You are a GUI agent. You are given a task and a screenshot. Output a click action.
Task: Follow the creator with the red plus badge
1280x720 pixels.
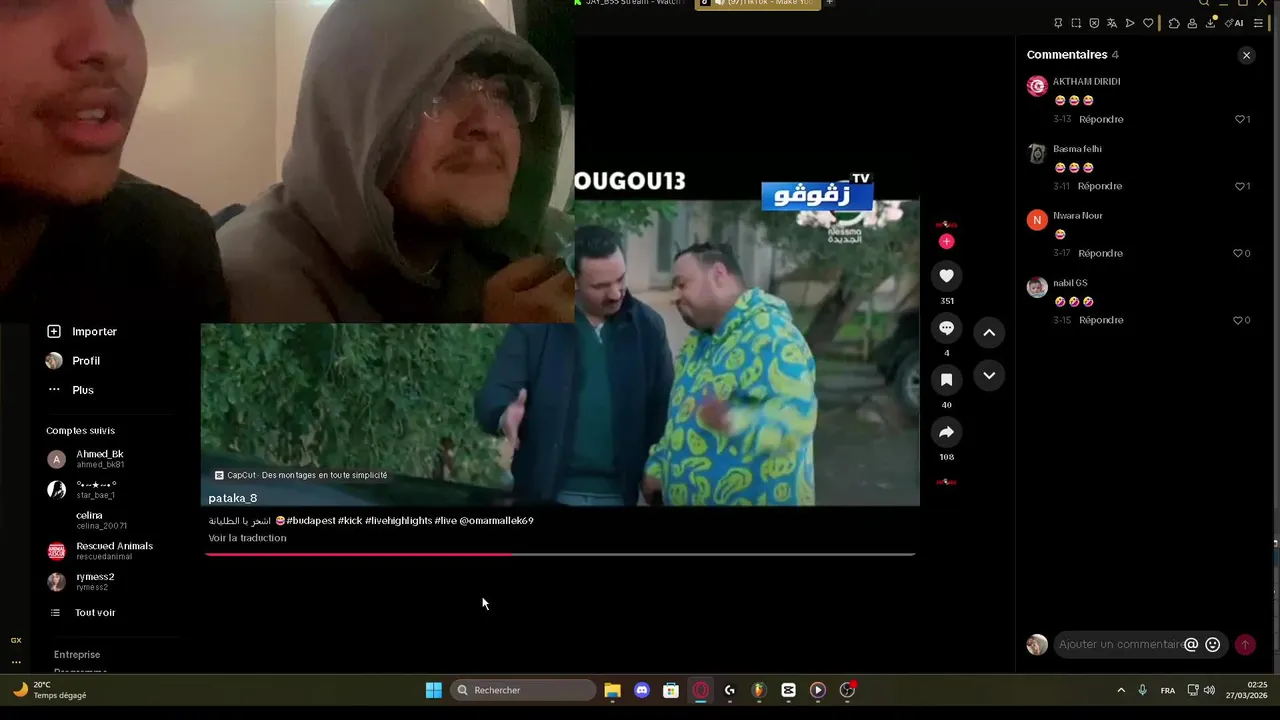tap(946, 241)
